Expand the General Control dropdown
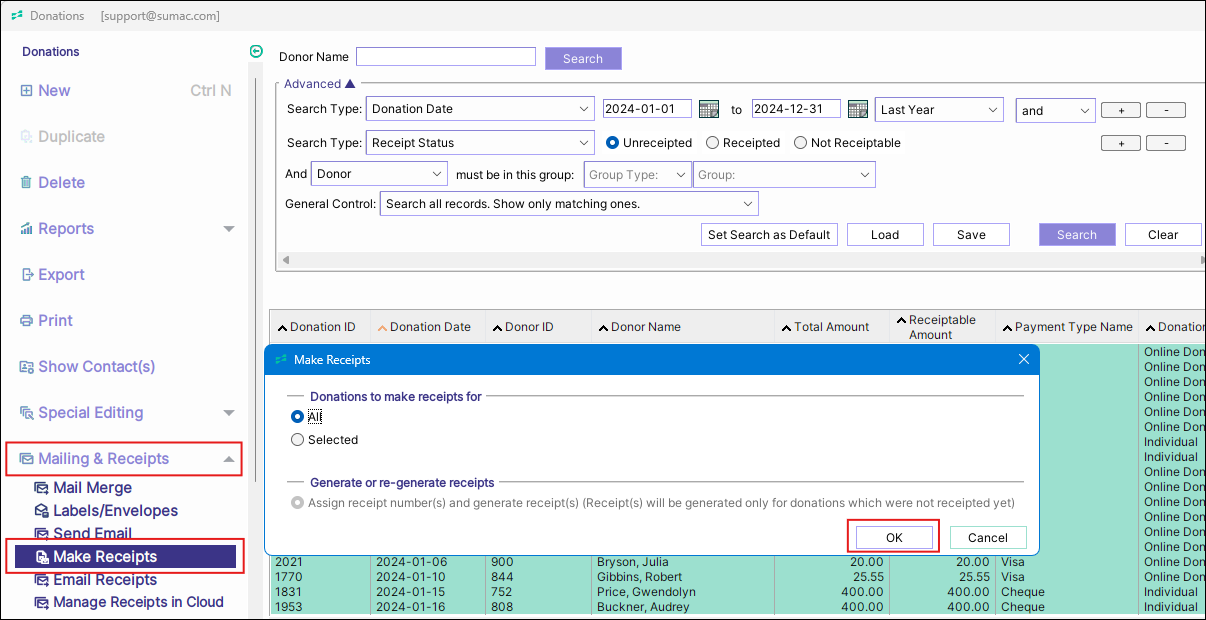1206x620 pixels. click(x=568, y=204)
